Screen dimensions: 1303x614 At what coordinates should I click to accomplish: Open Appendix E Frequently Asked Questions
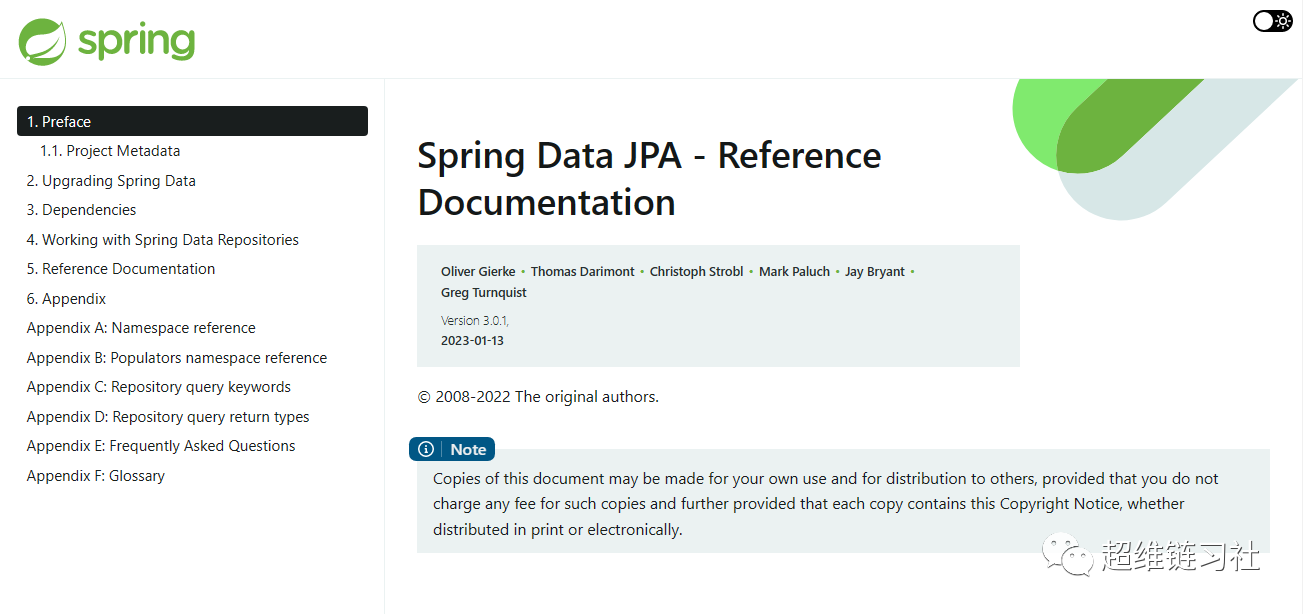click(x=161, y=446)
